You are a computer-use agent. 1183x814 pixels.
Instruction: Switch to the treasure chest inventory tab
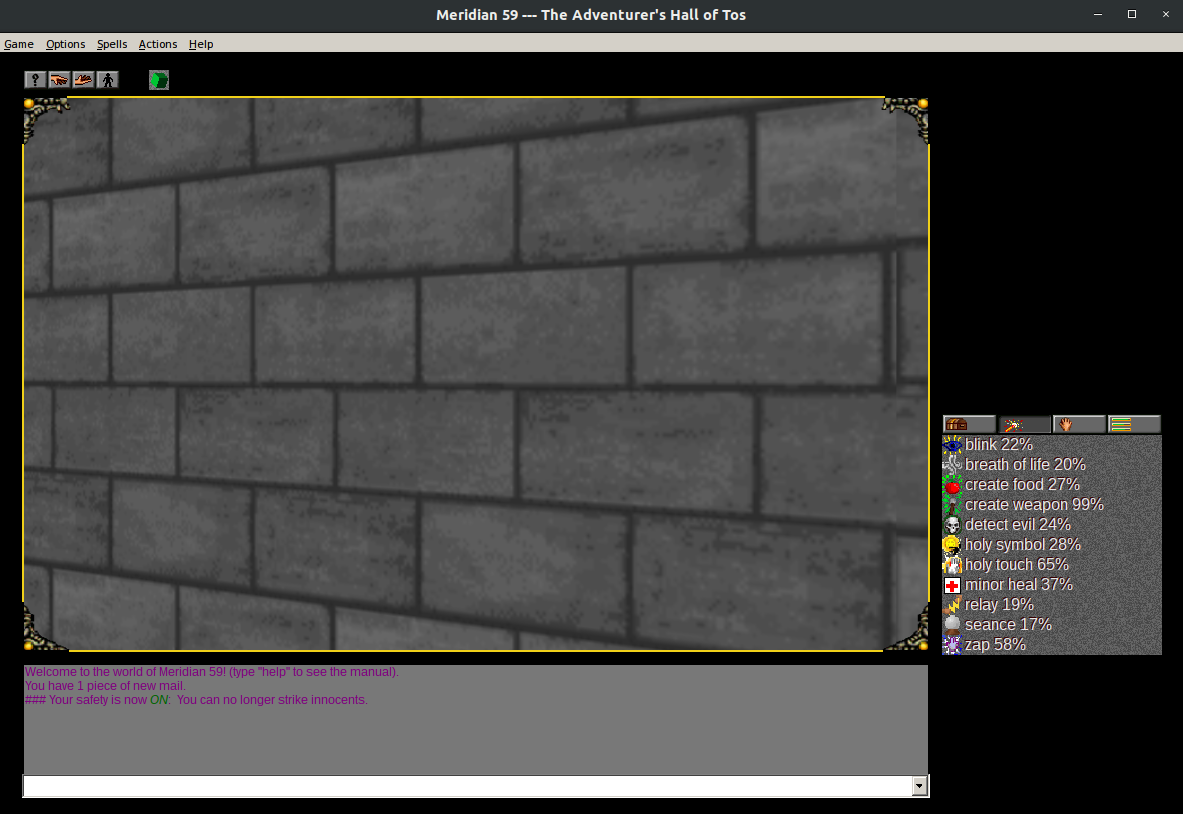(x=969, y=425)
